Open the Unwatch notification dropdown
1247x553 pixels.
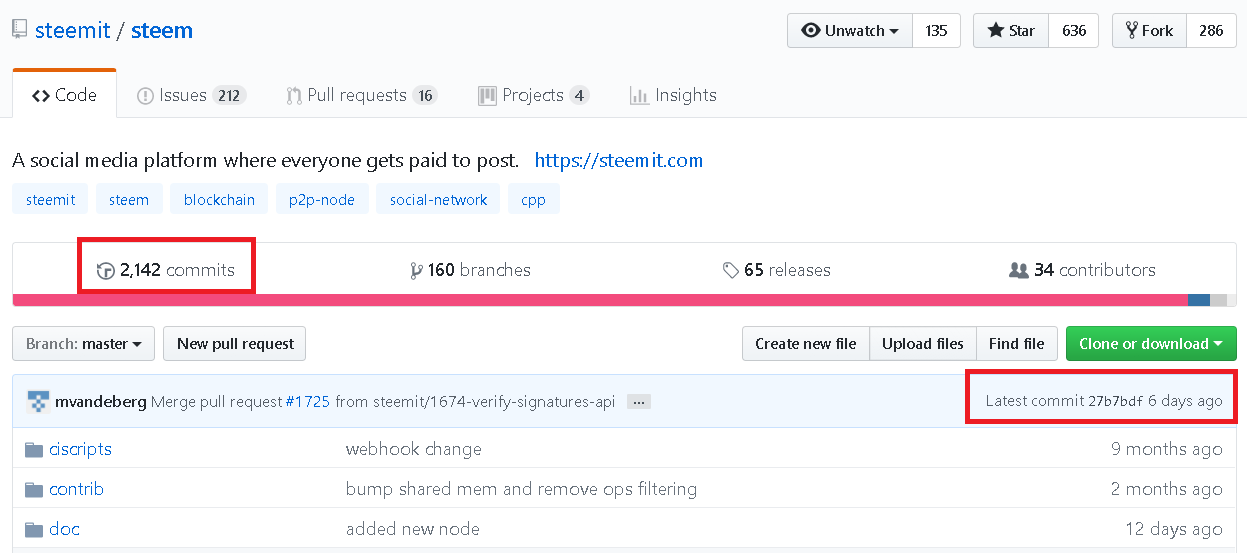(x=850, y=31)
